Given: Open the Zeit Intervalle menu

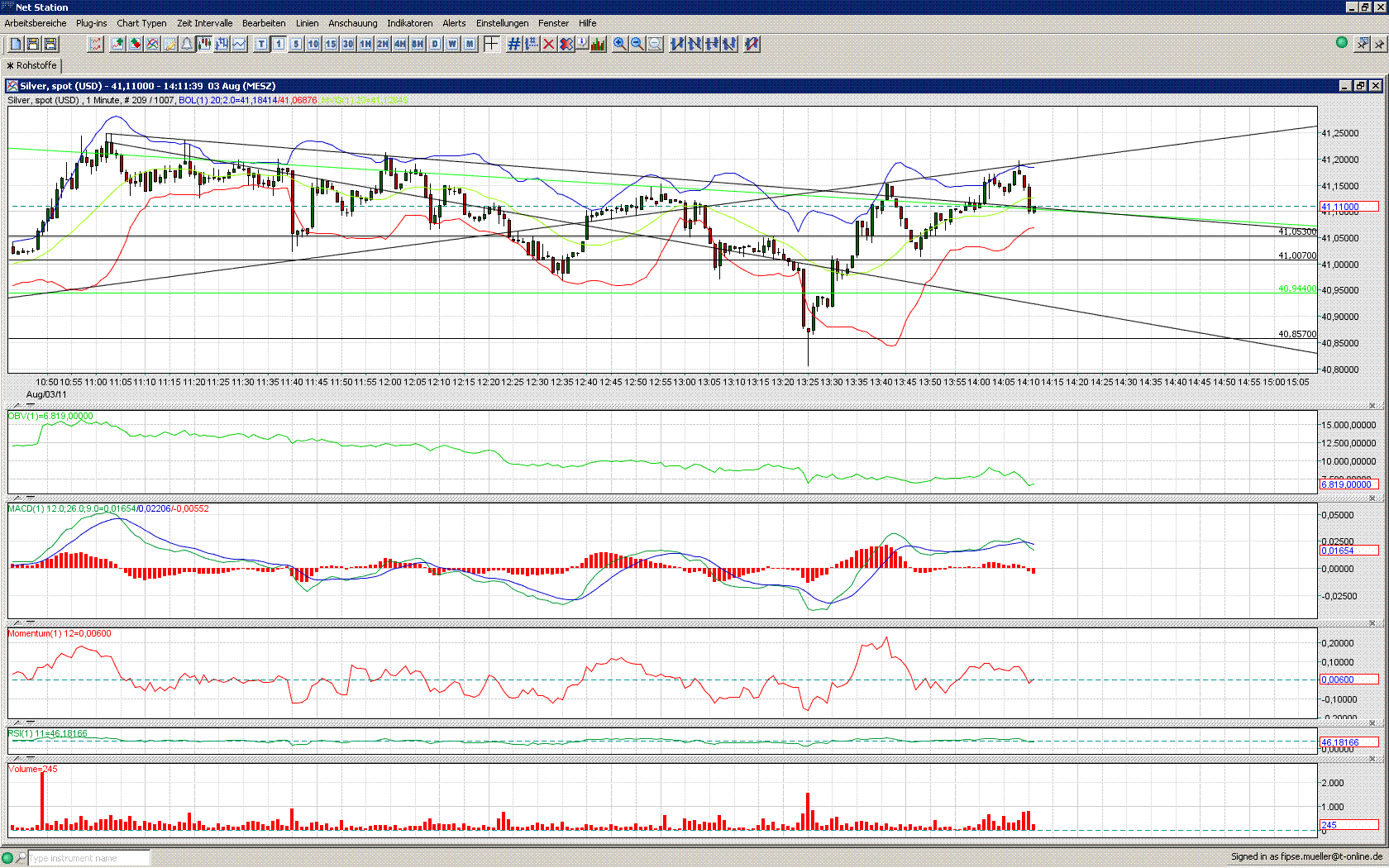Looking at the screenshot, I should point(205,23).
